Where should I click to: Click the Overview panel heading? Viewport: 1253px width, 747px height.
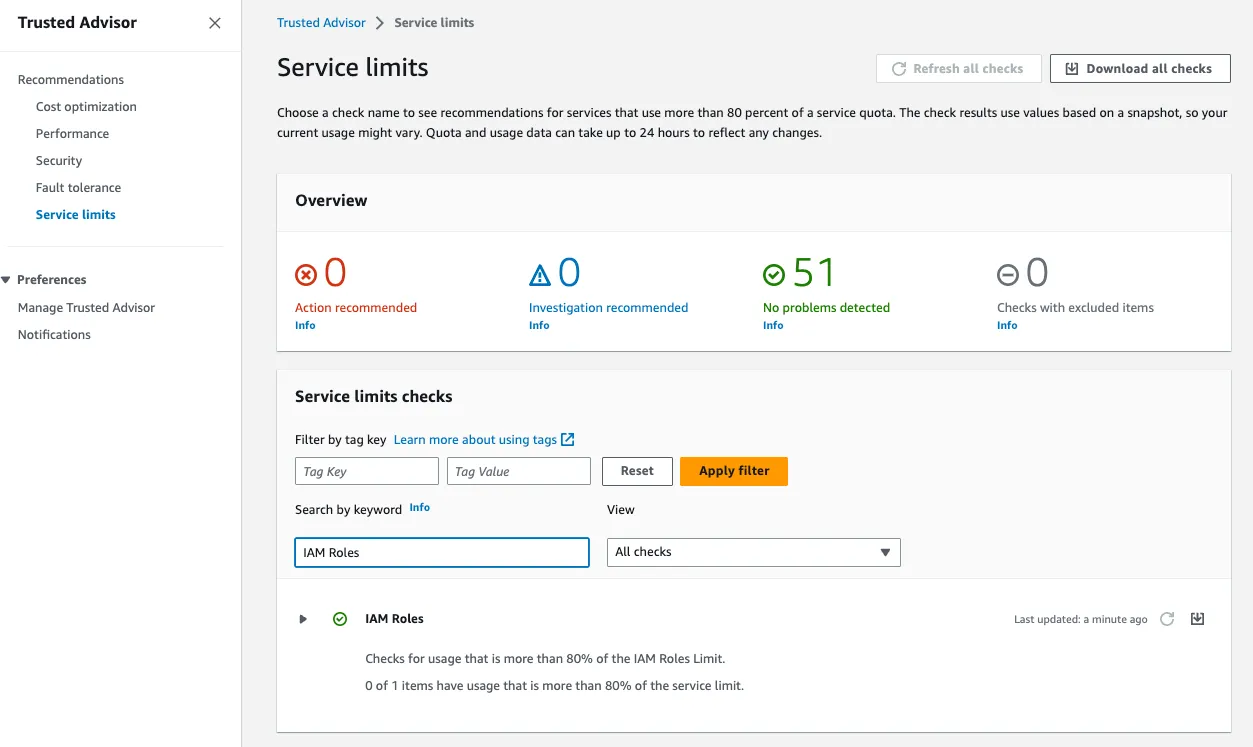click(x=331, y=201)
